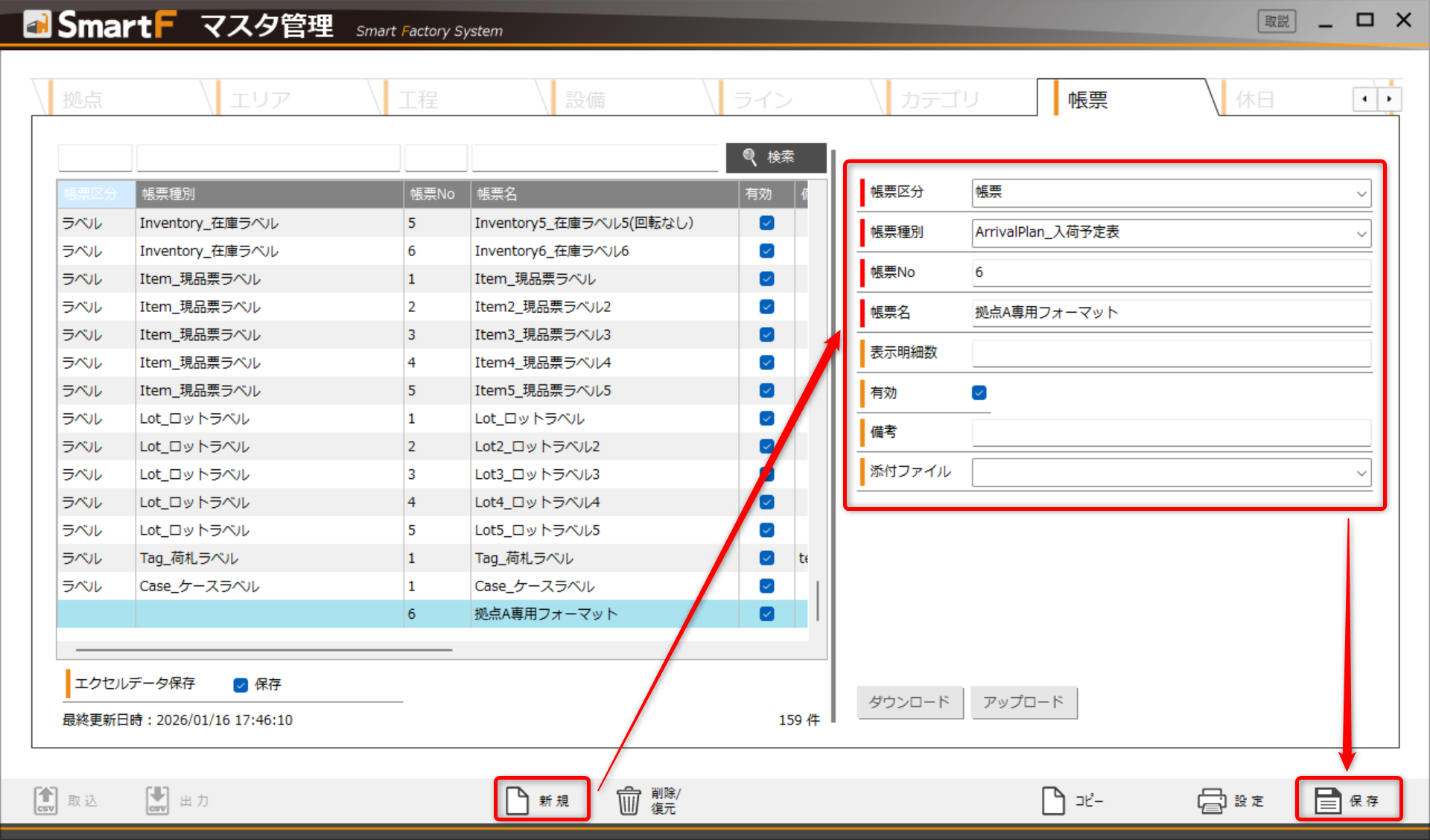Open the 帳票種別 ArrivalPlan dropdown
Viewport: 1430px width, 840px height.
point(1361,234)
